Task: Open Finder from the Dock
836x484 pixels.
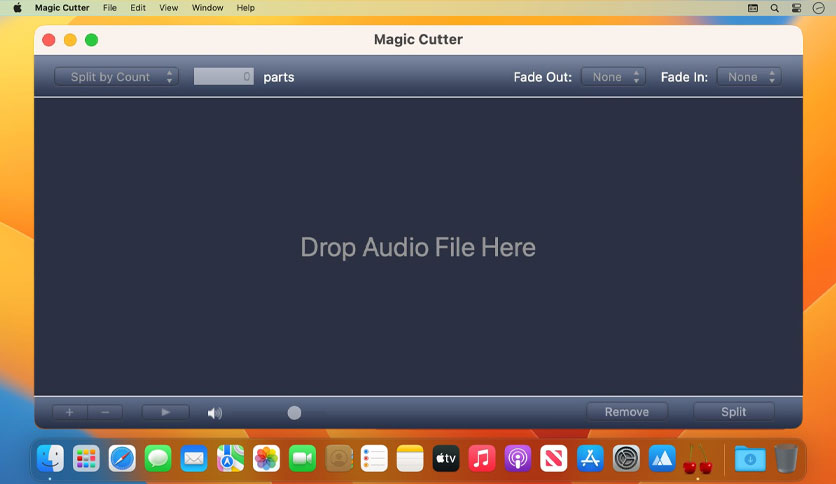Action: point(50,458)
